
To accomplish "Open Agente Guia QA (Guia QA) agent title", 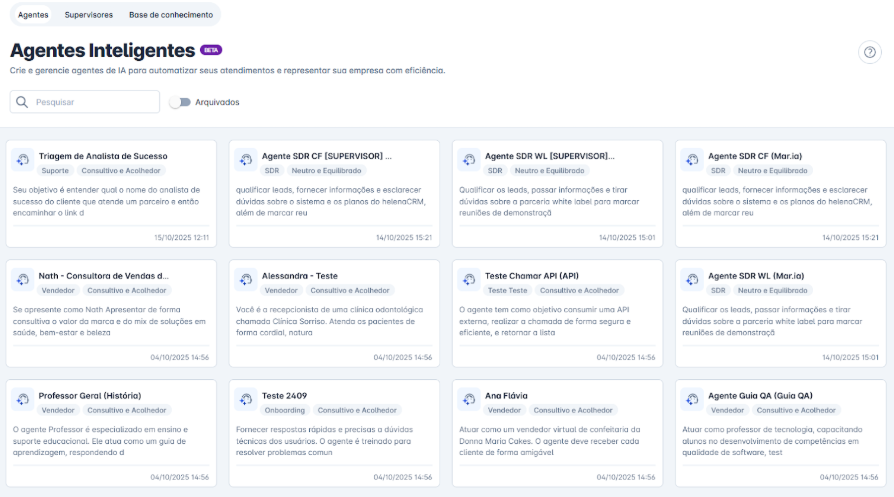I will 761,396.
